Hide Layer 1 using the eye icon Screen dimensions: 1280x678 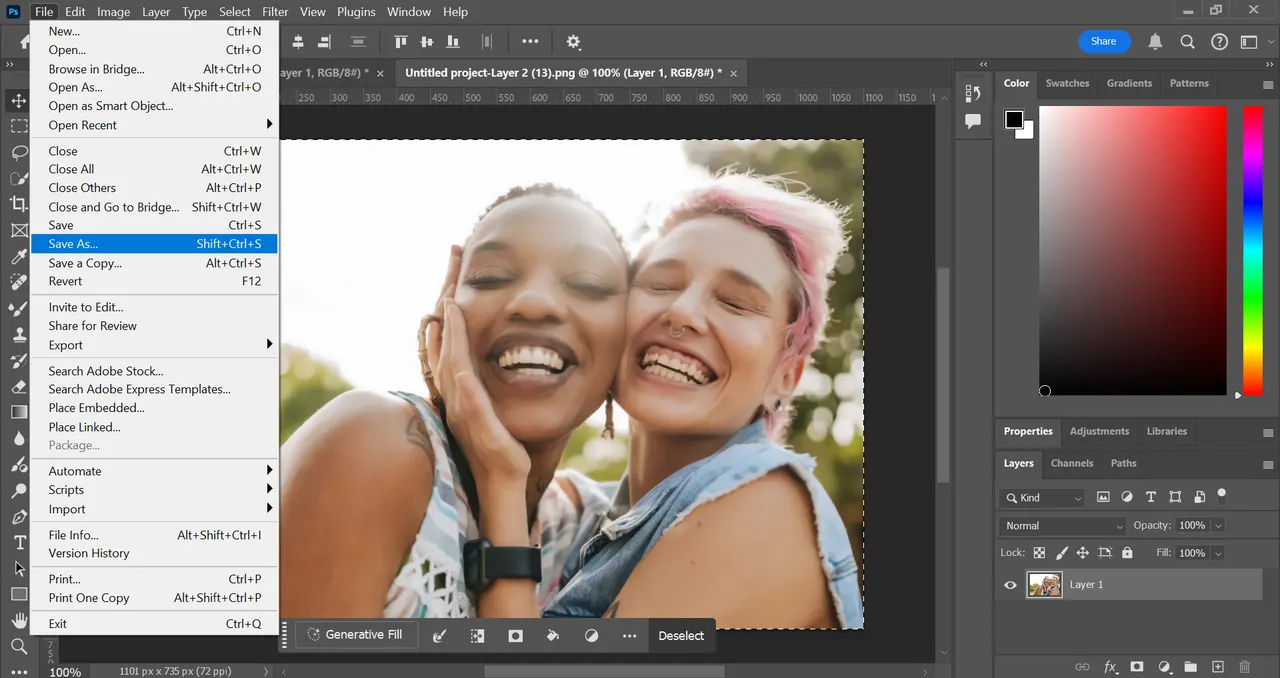[1010, 585]
